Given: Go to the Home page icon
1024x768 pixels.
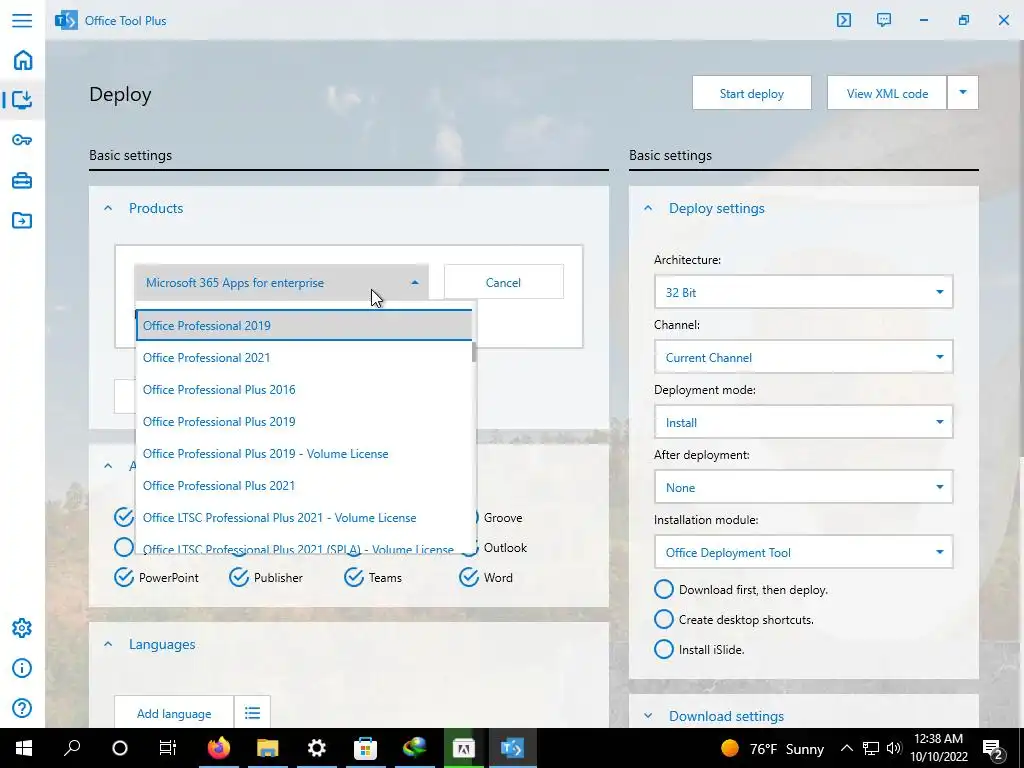Looking at the screenshot, I should pos(22,60).
